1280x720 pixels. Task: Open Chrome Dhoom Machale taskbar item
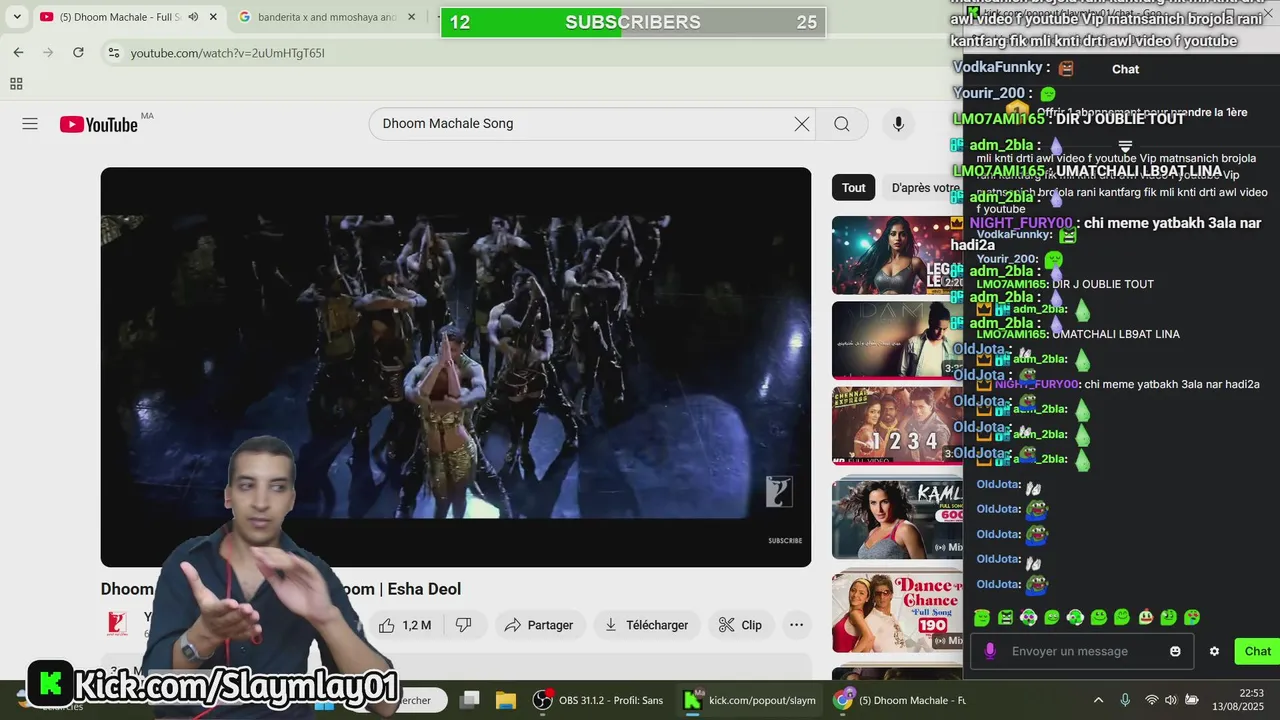point(900,700)
